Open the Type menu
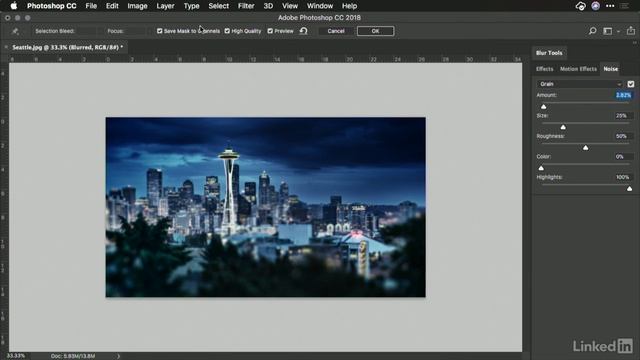This screenshot has height=360, width=640. click(191, 6)
